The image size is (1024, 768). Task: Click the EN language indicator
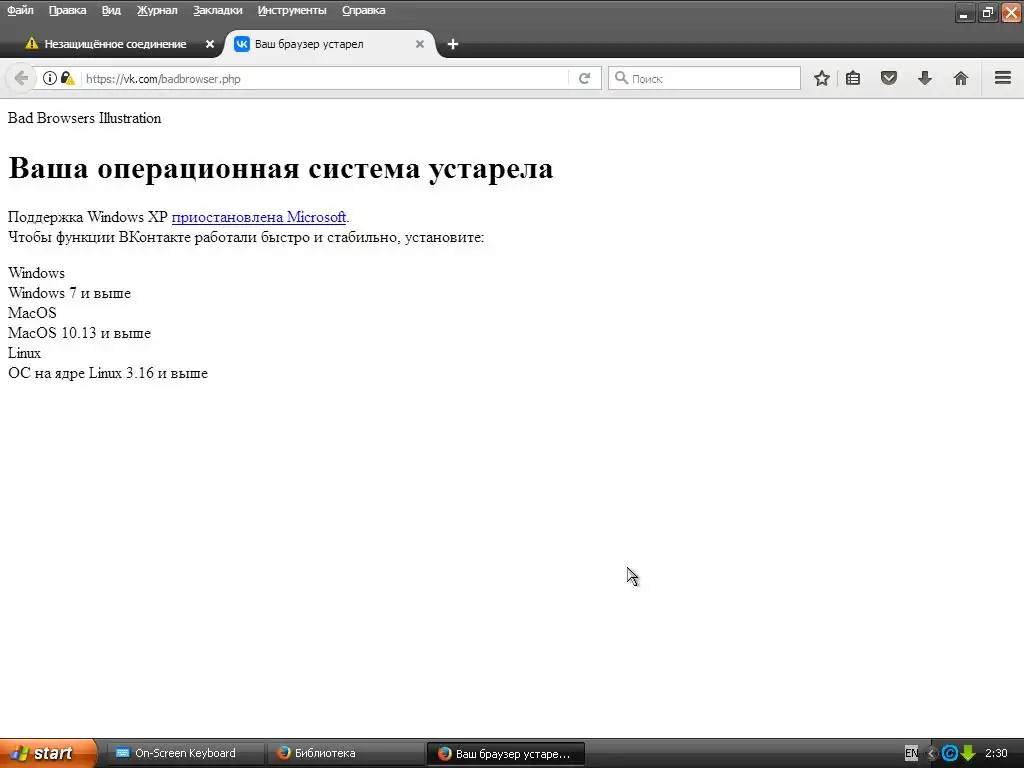(912, 753)
